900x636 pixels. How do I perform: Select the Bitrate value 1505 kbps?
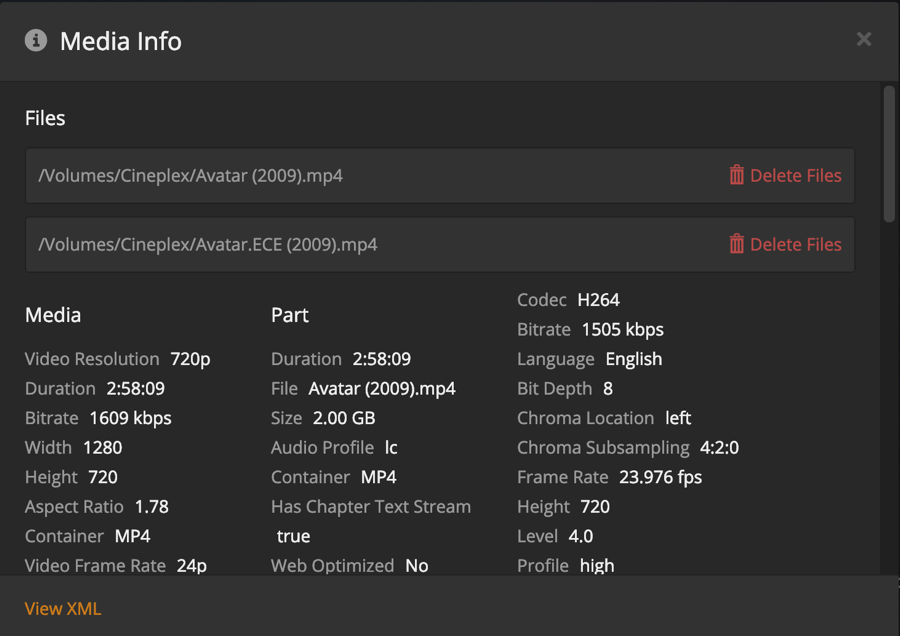tap(623, 329)
